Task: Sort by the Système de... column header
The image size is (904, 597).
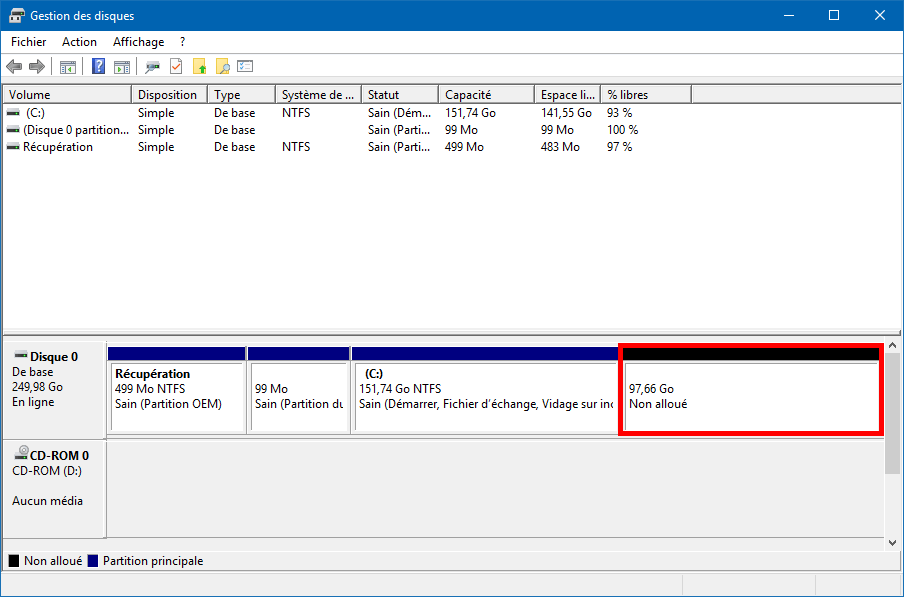Action: tap(319, 95)
